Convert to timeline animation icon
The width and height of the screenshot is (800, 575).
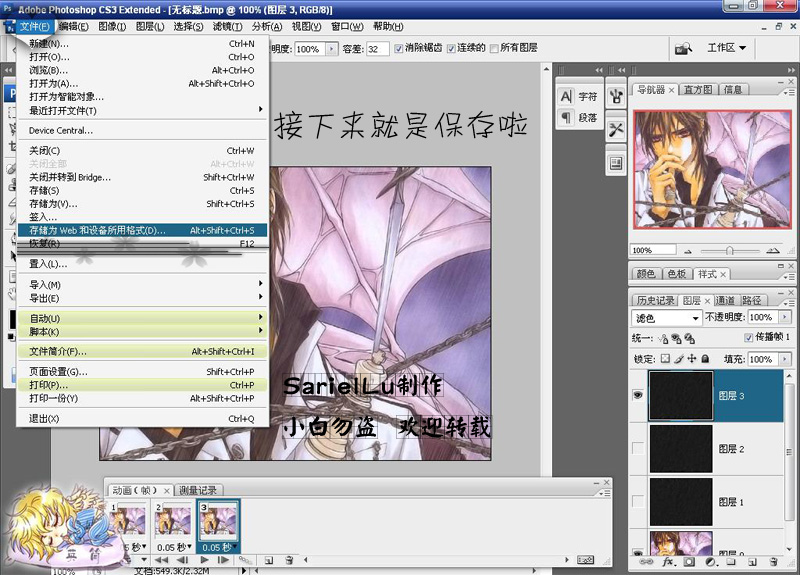(x=585, y=560)
